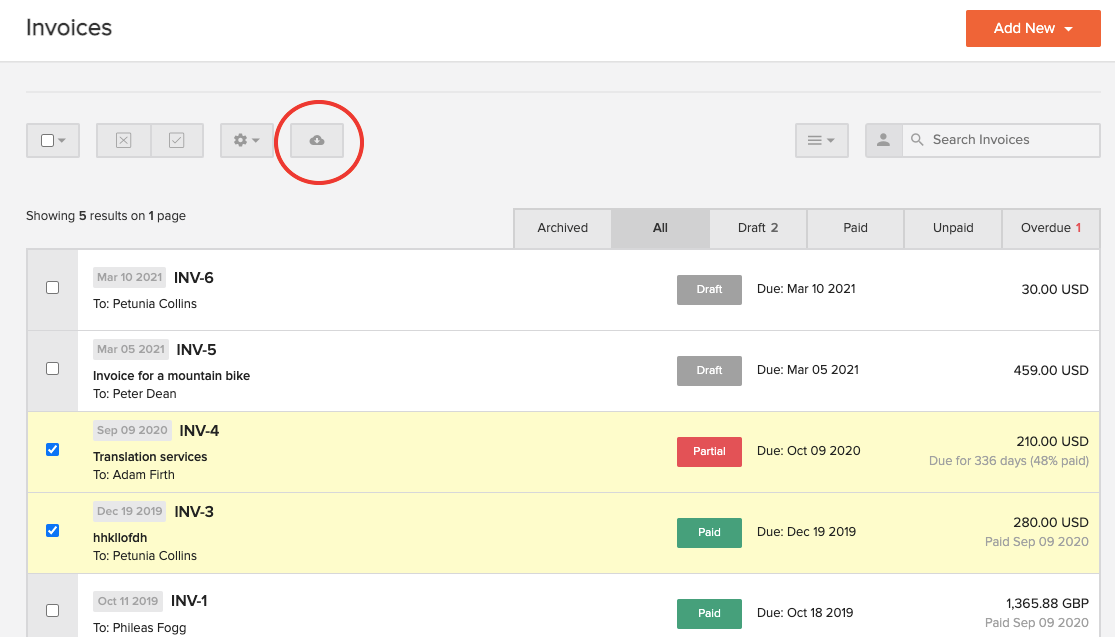
Task: Open invoice INV-4
Action: (x=199, y=431)
